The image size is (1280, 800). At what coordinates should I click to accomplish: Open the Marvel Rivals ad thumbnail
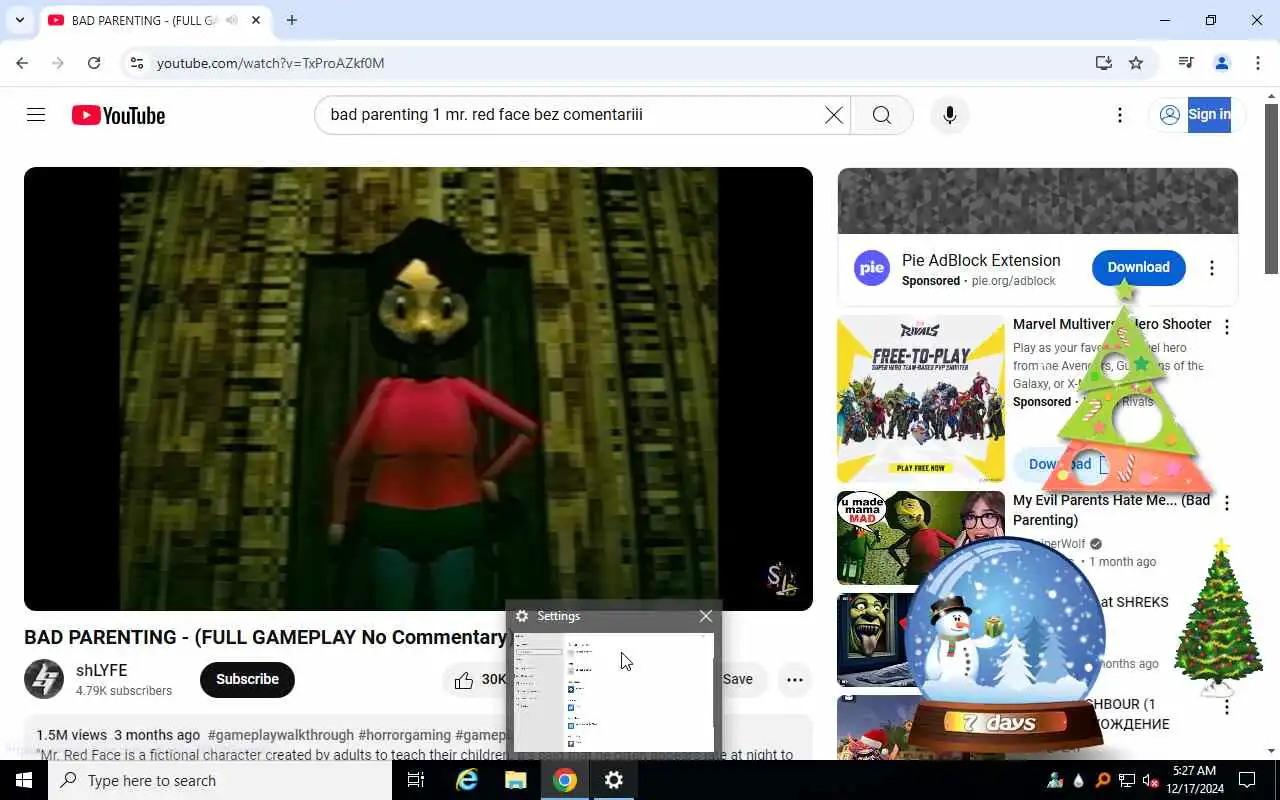pos(920,399)
